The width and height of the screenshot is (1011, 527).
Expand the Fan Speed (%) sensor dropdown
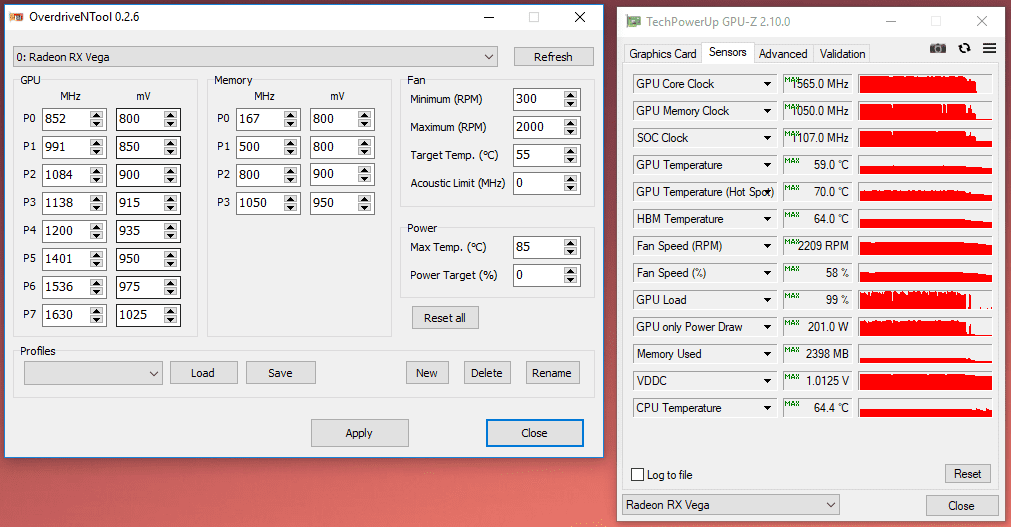[x=767, y=273]
